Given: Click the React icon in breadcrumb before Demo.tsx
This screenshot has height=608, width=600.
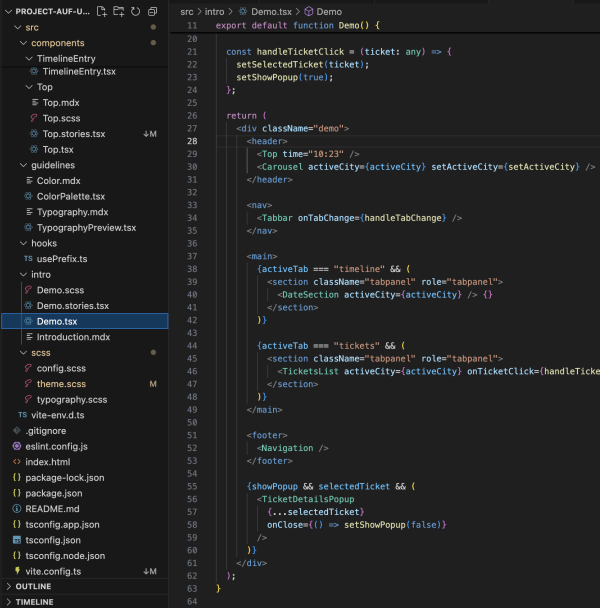Looking at the screenshot, I should tap(243, 12).
